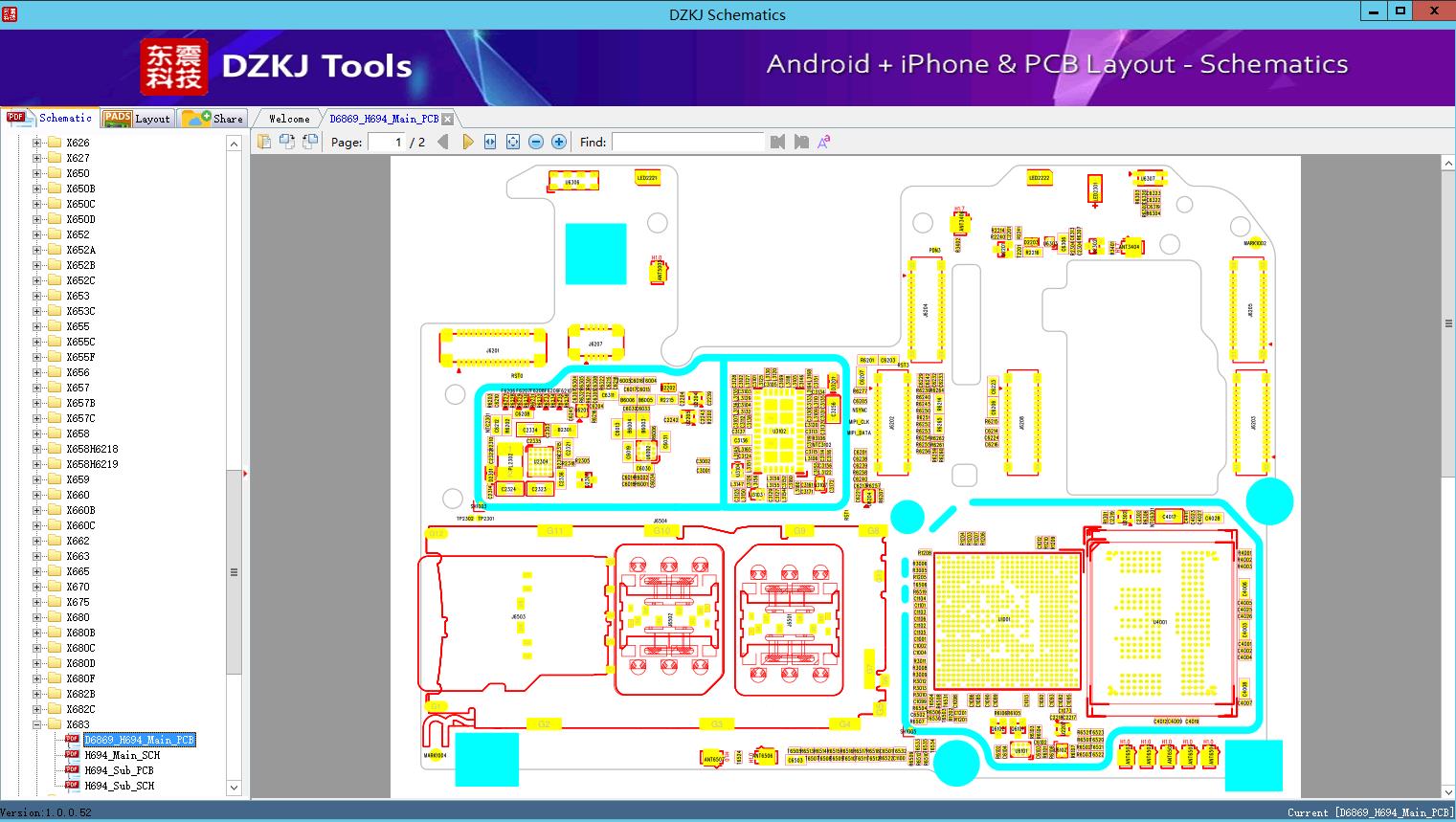Open H694_Main_SCH file
Viewport: 1456px width, 822px height.
pyautogui.click(x=122, y=755)
